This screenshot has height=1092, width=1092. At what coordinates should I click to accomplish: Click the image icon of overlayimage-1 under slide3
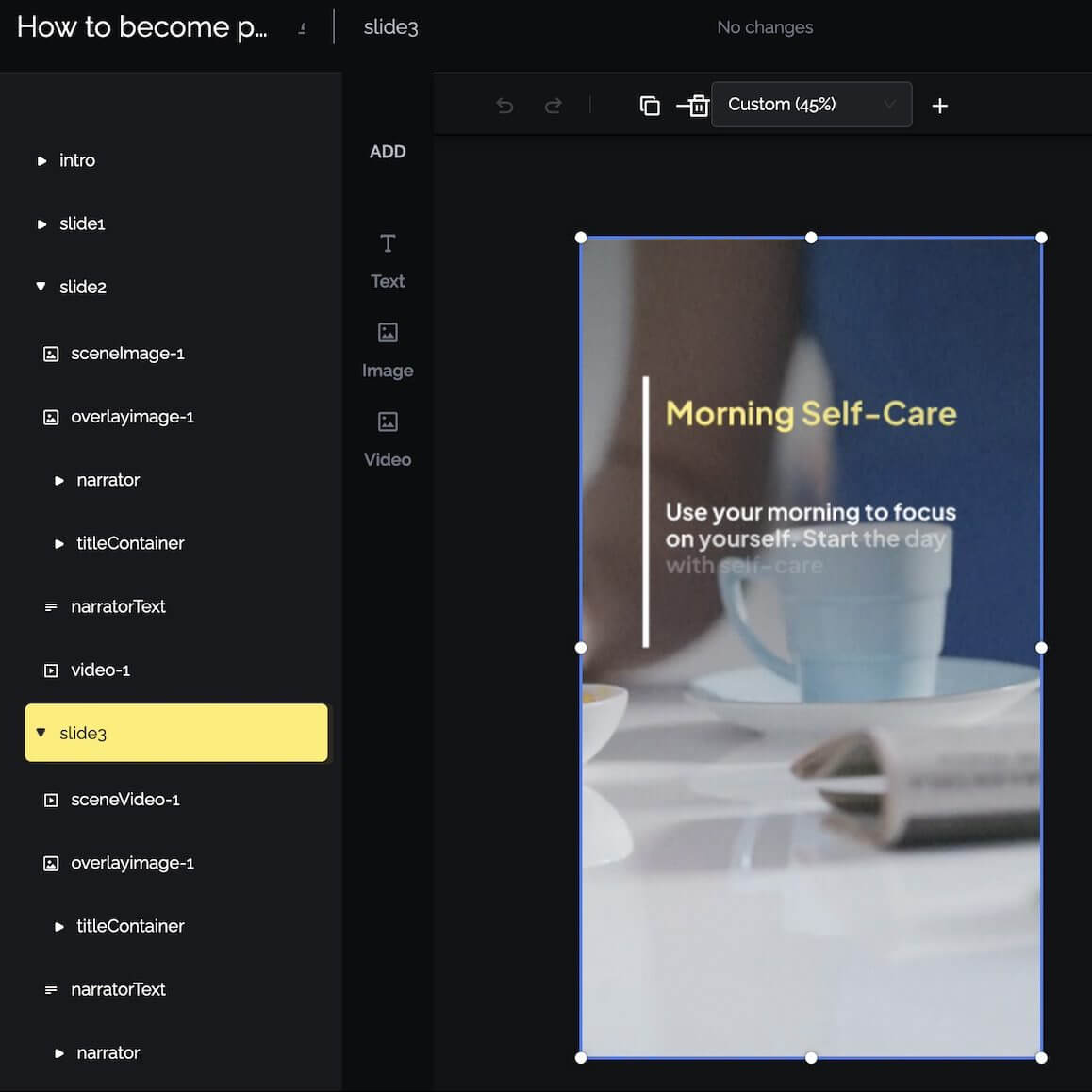point(51,864)
